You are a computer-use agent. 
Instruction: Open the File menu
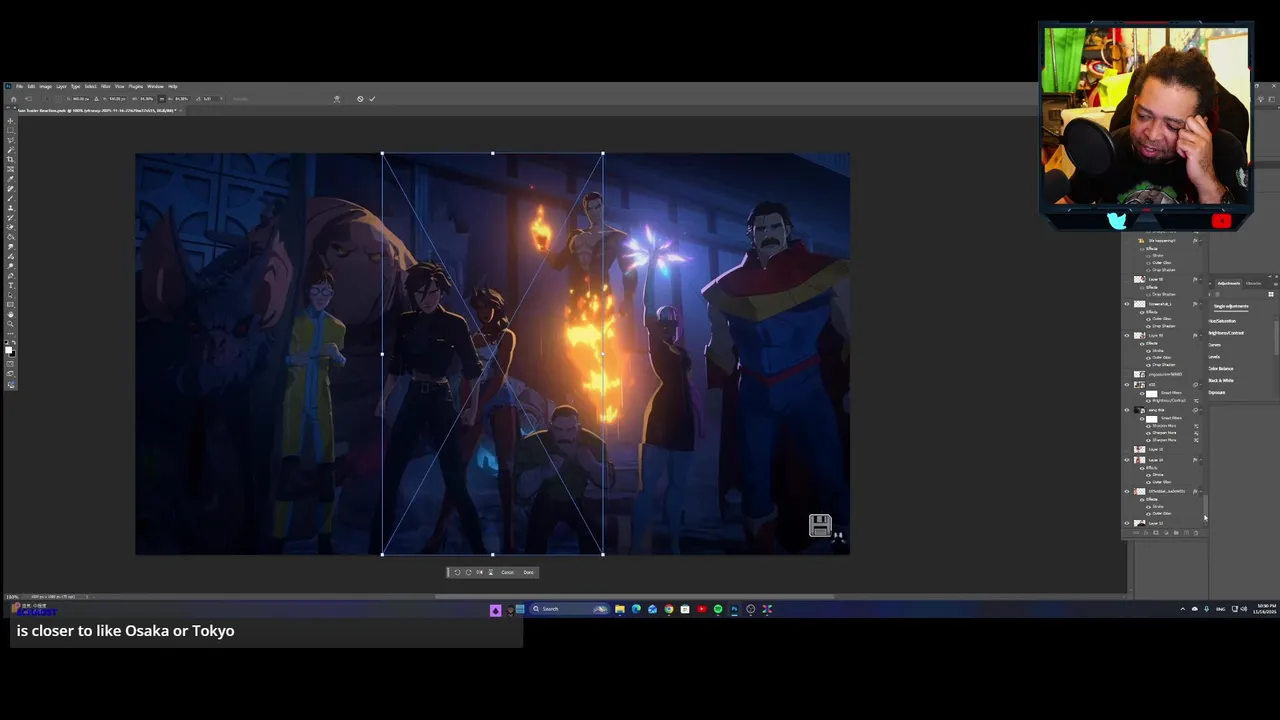(x=19, y=86)
